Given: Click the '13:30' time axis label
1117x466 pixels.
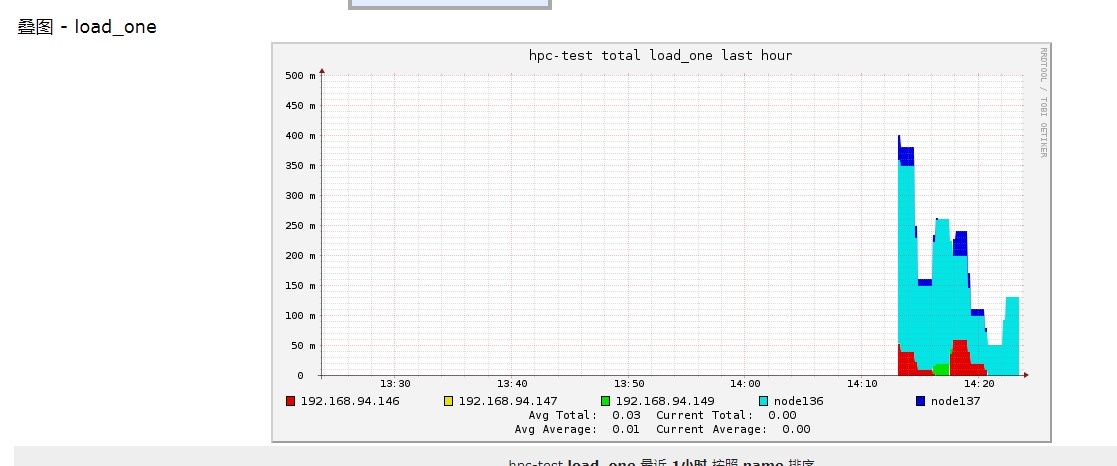Looking at the screenshot, I should [394, 384].
